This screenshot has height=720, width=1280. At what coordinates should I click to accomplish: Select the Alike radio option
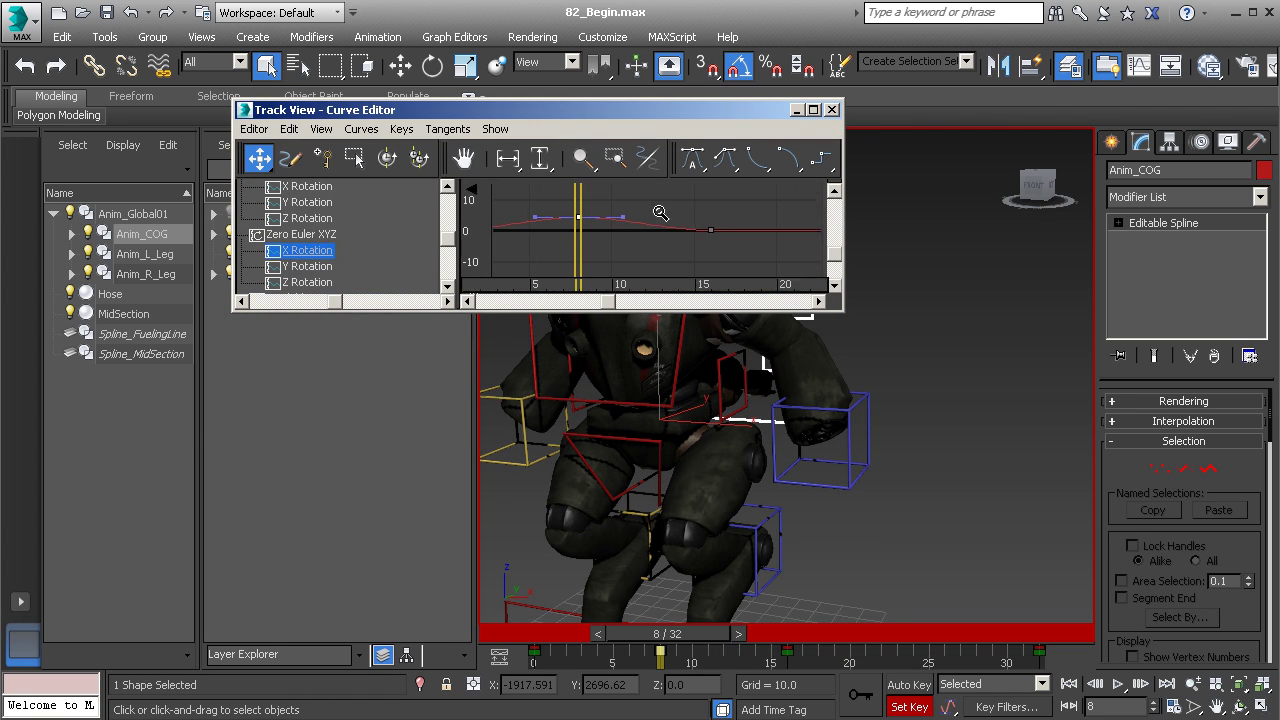pos(1138,561)
